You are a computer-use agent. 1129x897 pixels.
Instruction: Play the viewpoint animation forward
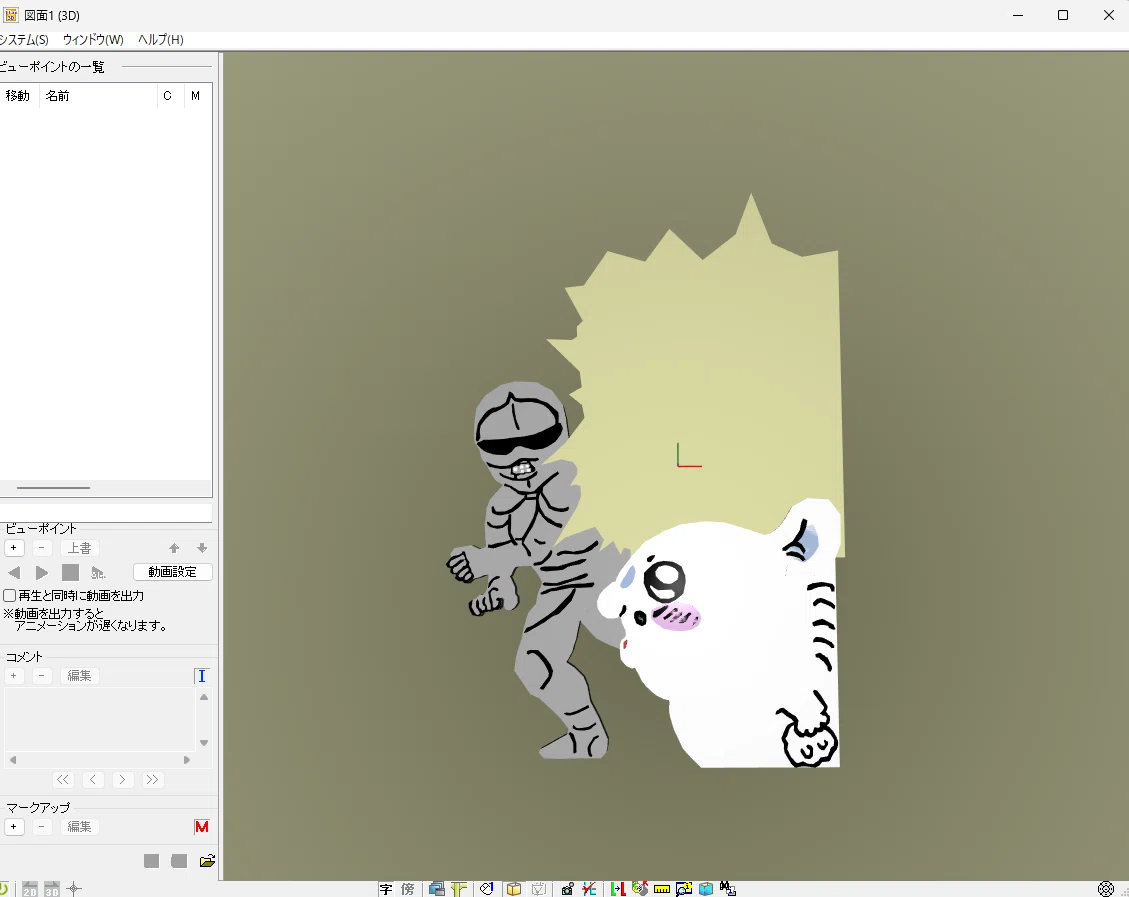pyautogui.click(x=42, y=572)
